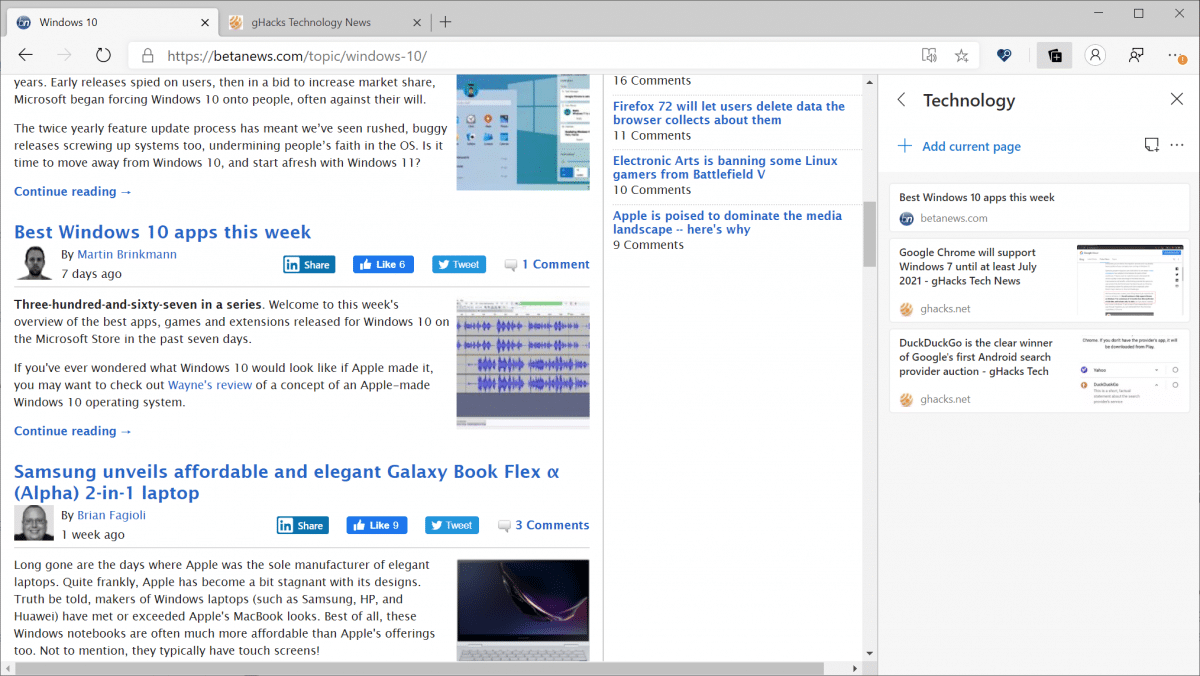Like the Samsung Galaxy Book Flex article
This screenshot has width=1200, height=676.
pyautogui.click(x=376, y=524)
